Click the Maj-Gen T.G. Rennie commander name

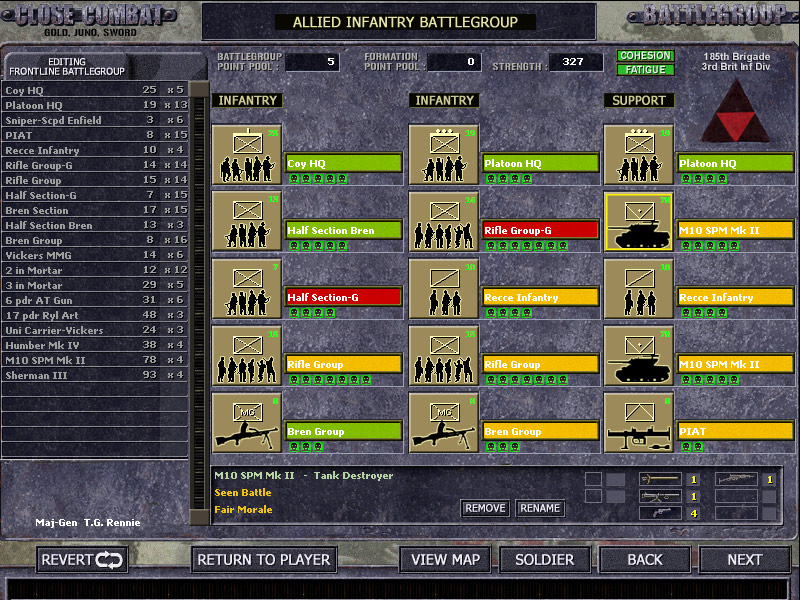[88, 522]
